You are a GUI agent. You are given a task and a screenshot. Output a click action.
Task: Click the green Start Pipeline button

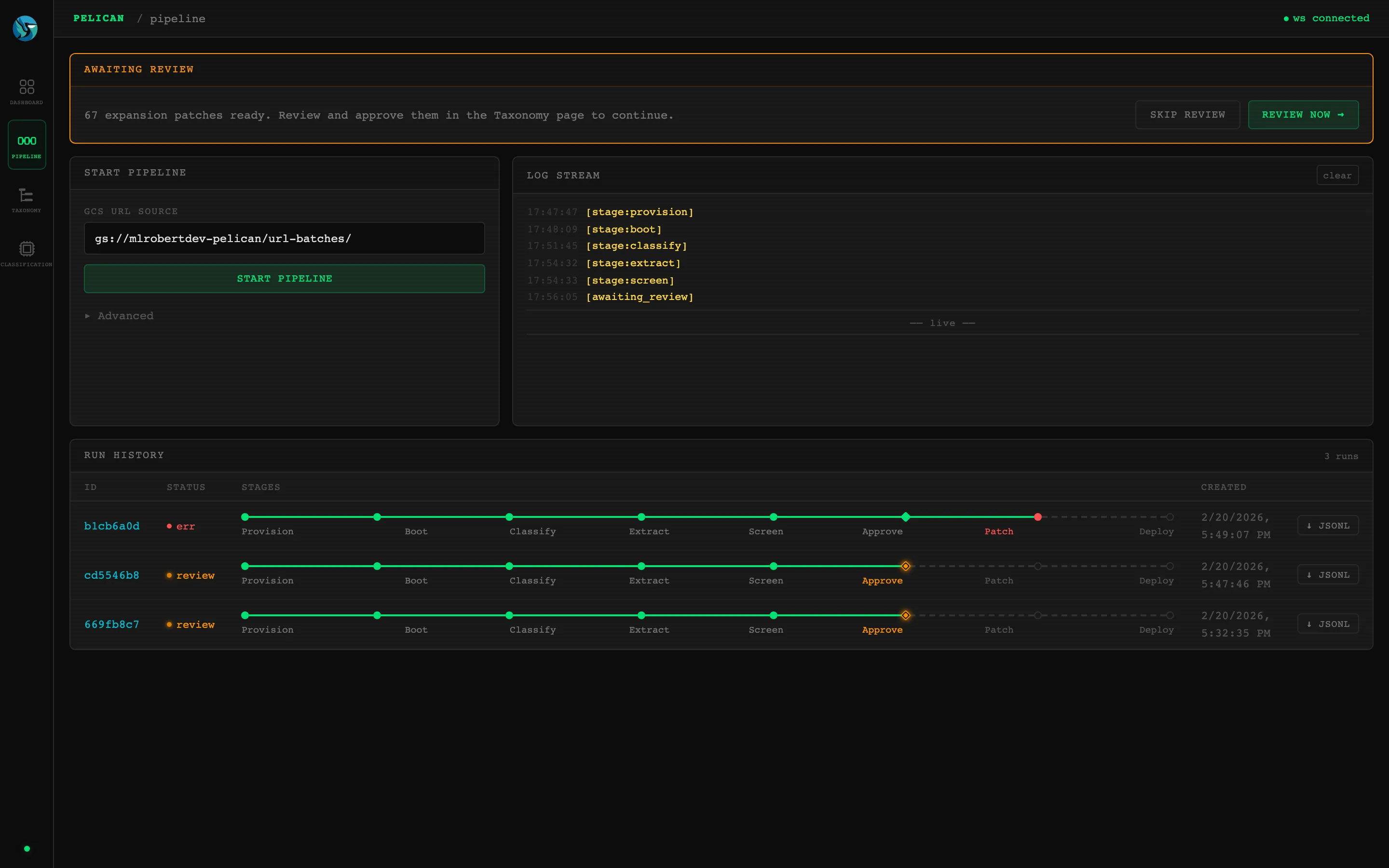tap(284, 278)
